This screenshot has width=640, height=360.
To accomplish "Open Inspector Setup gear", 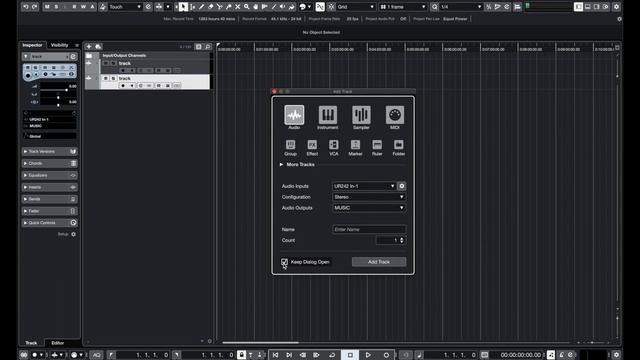I will [x=73, y=234].
